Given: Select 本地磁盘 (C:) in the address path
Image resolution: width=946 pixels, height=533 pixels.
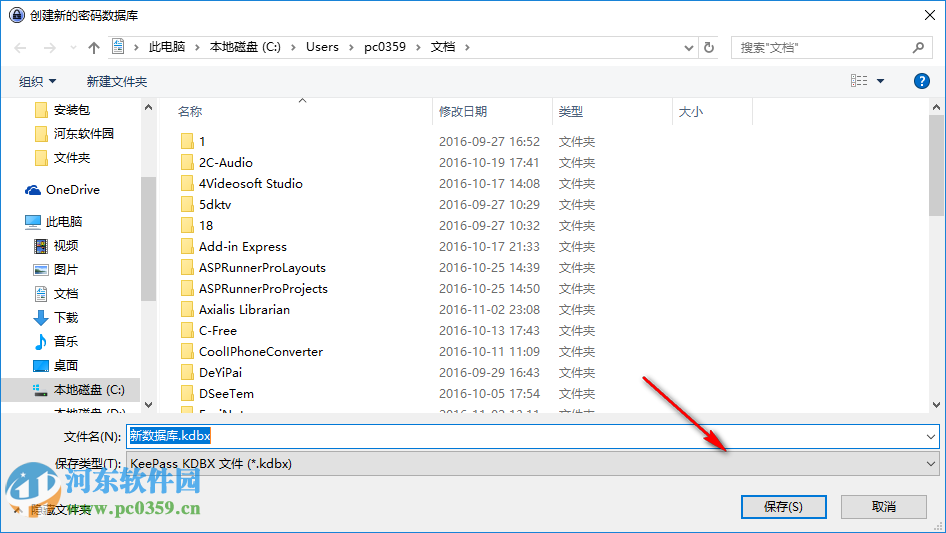Looking at the screenshot, I should tap(245, 47).
